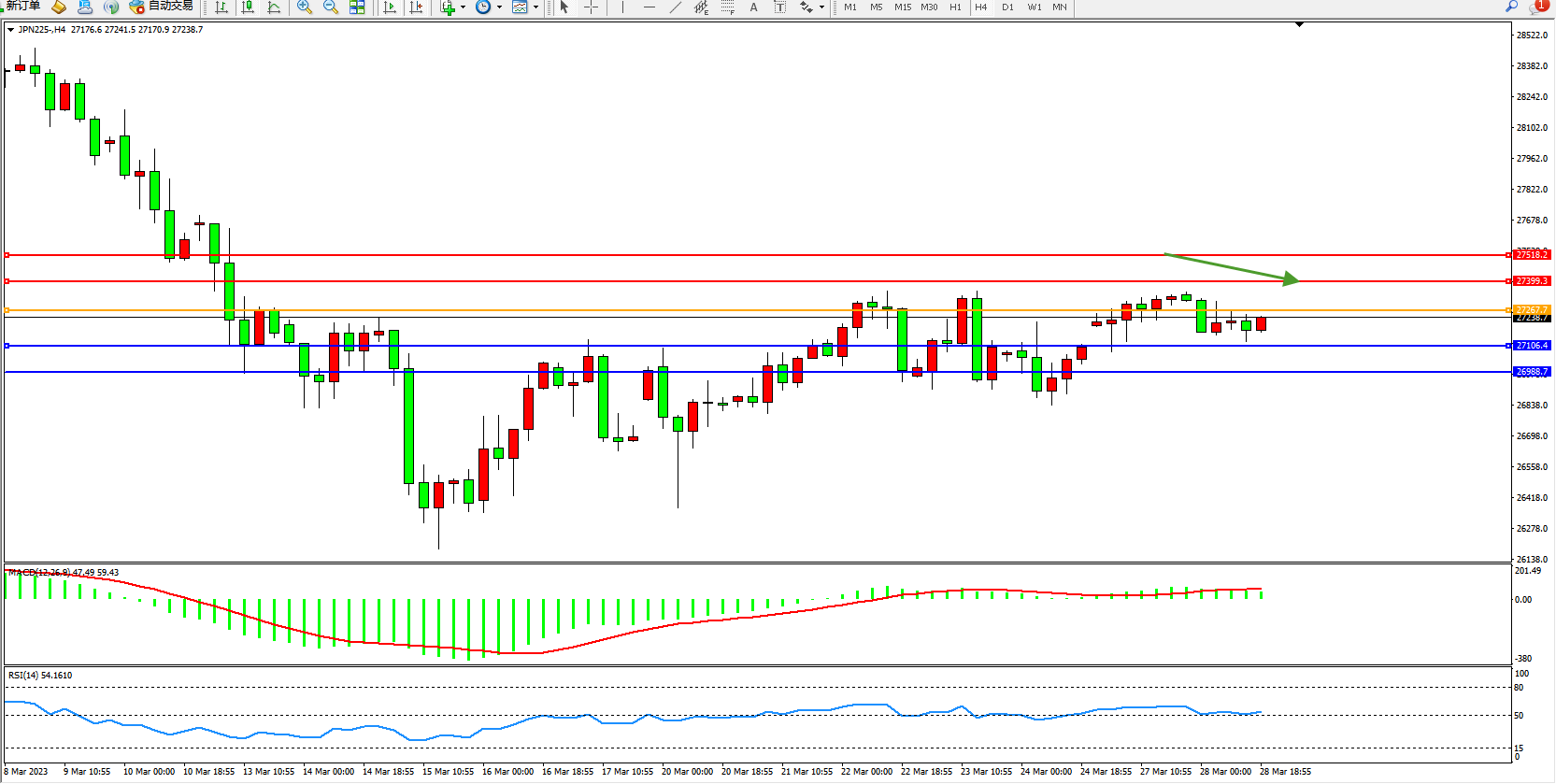Switch to the H1 timeframe
1556x784 pixels.
pyautogui.click(x=955, y=7)
